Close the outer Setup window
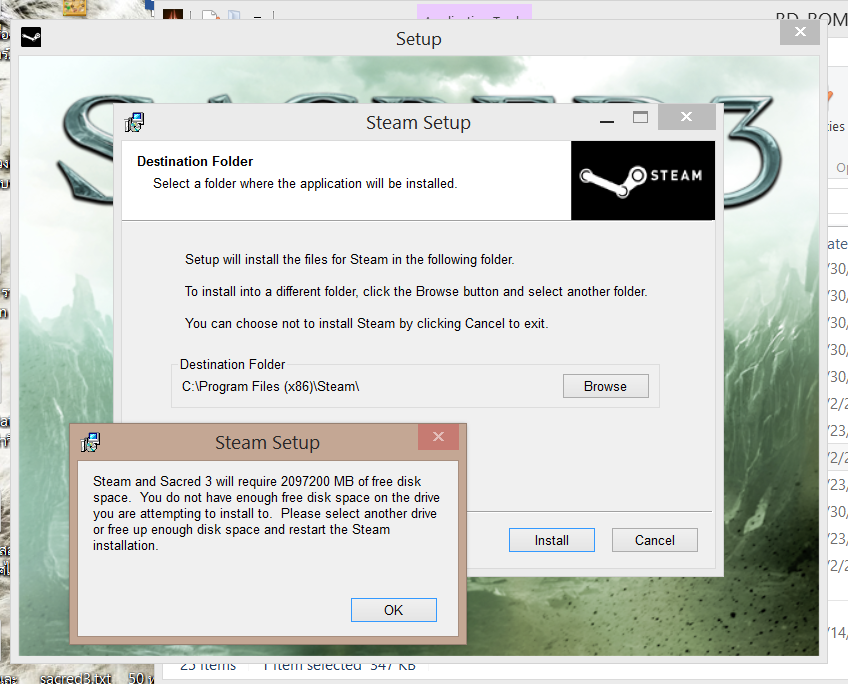 pos(800,32)
